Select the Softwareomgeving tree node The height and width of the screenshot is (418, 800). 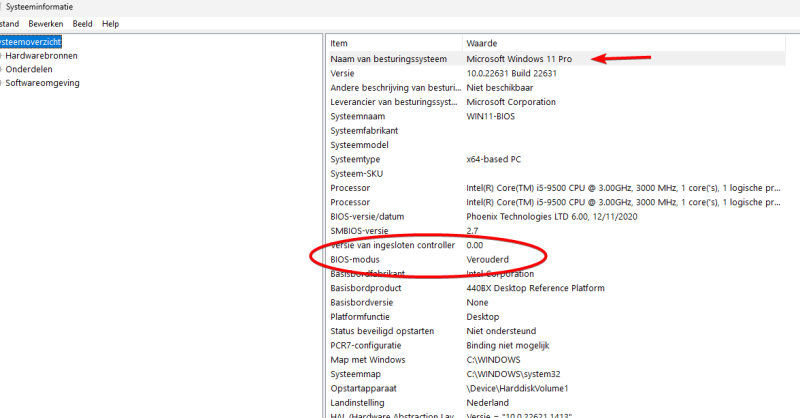pos(42,83)
